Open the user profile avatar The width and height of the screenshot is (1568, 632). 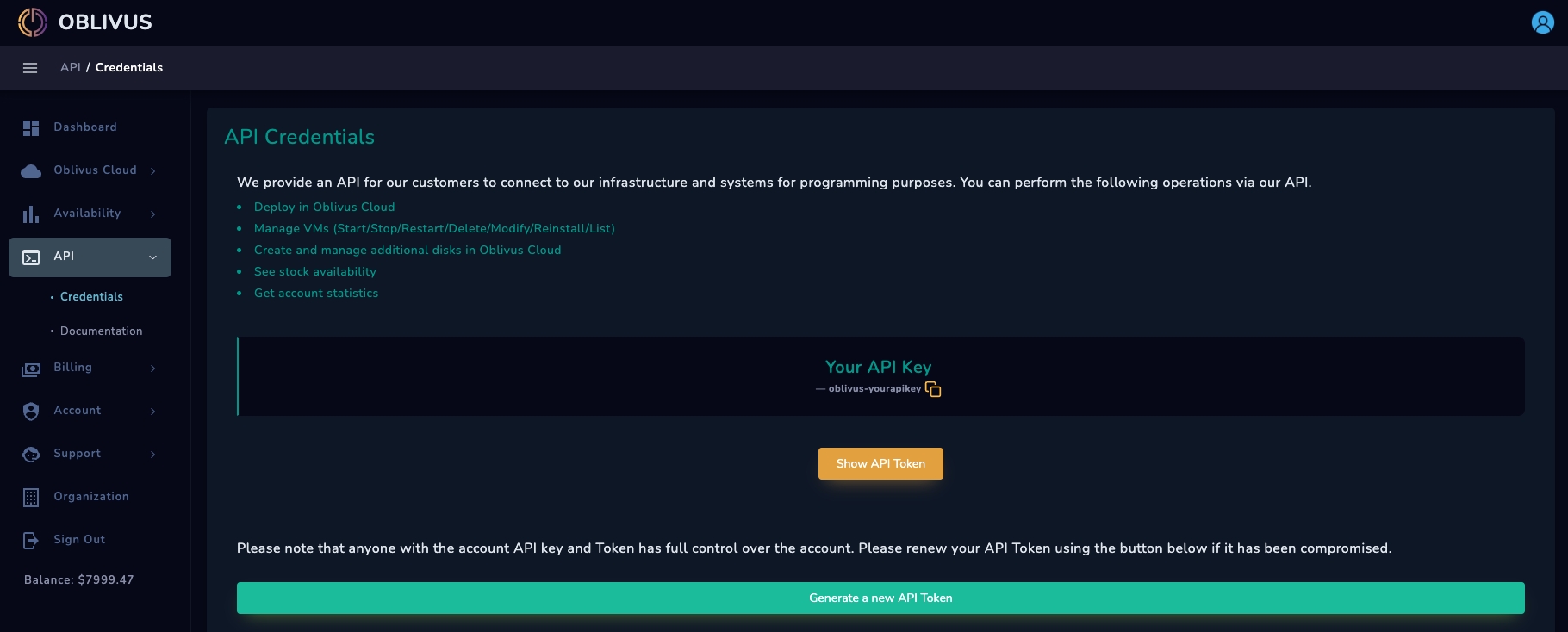click(x=1542, y=22)
